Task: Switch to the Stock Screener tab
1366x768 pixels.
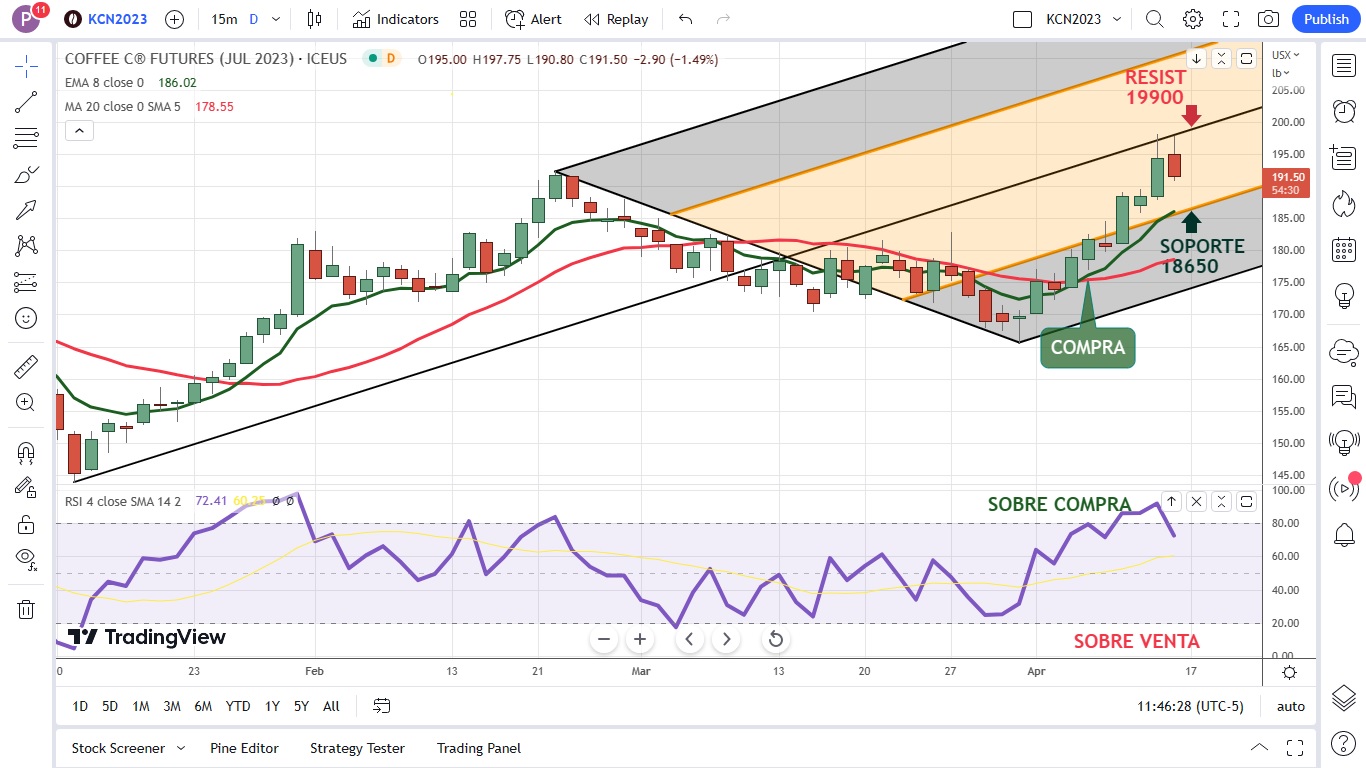Action: pyautogui.click(x=118, y=748)
